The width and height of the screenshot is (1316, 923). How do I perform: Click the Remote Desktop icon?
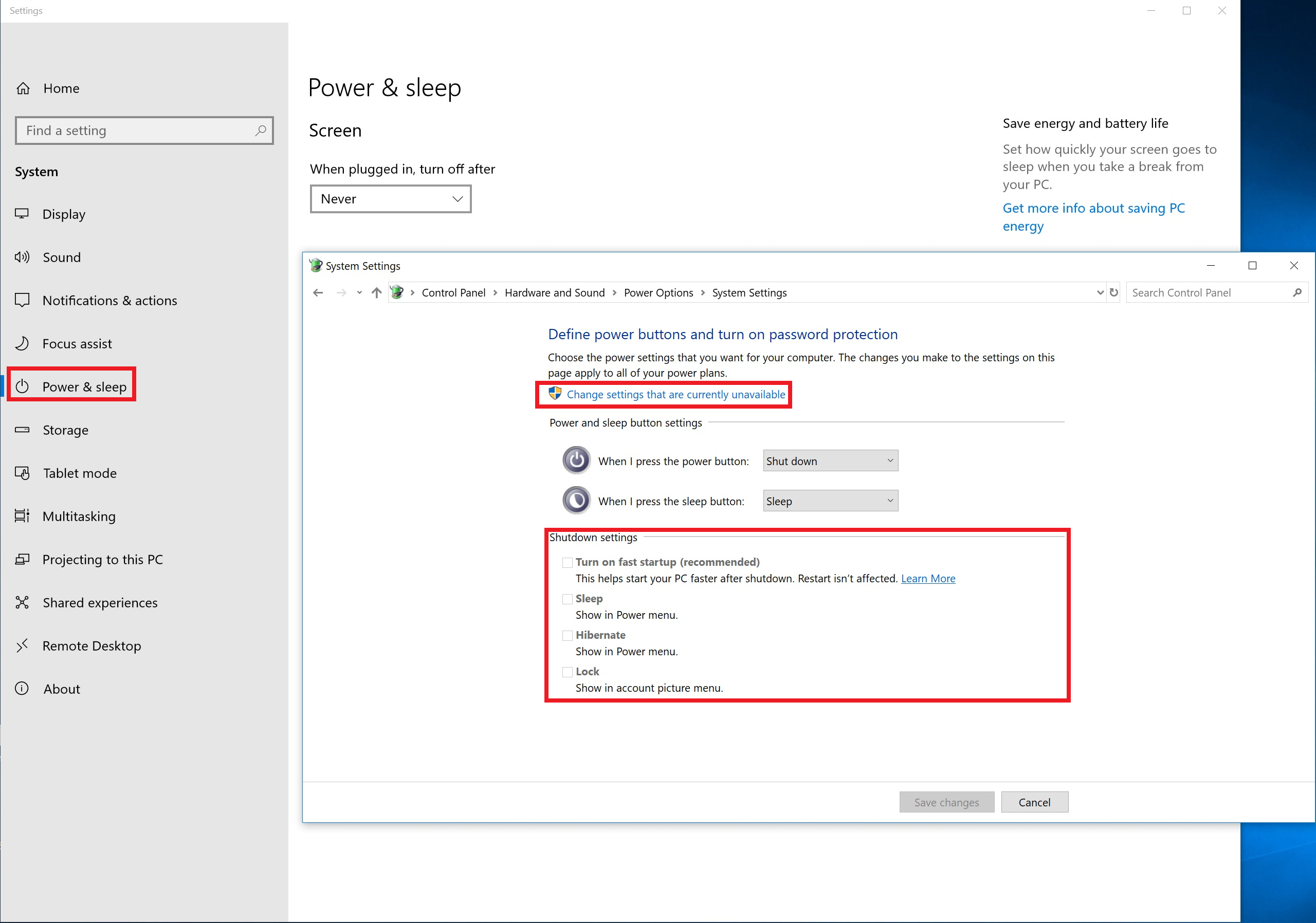tap(22, 645)
